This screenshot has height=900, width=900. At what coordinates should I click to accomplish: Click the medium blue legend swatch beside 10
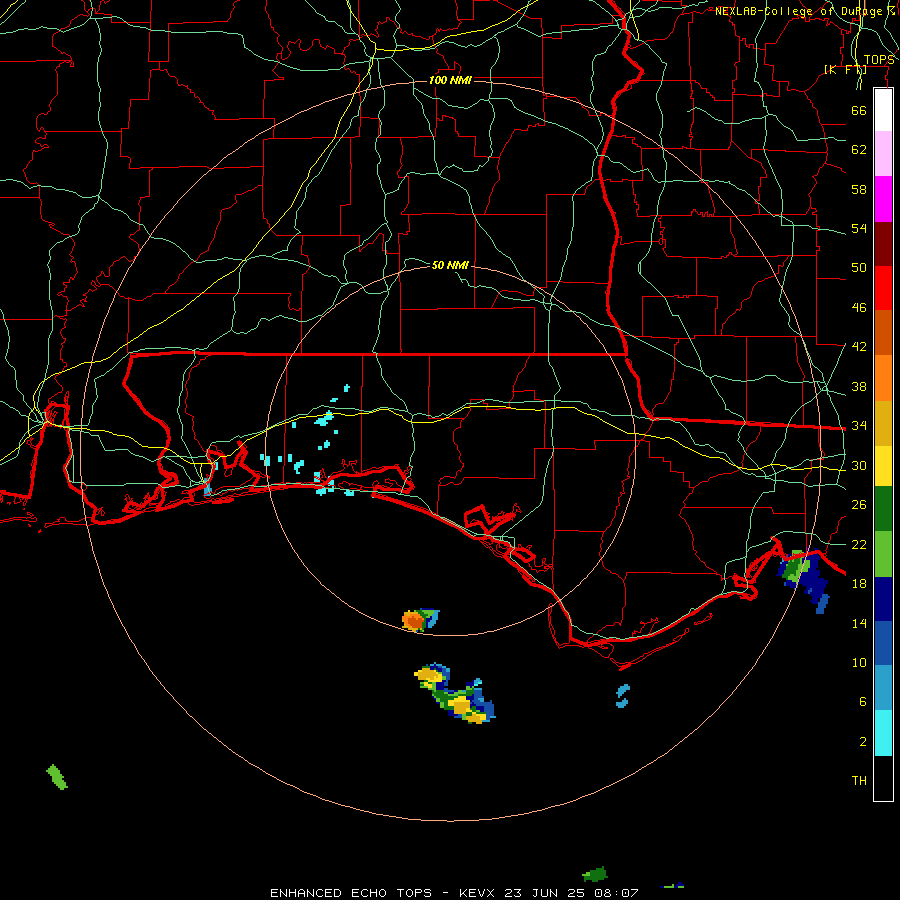click(883, 643)
